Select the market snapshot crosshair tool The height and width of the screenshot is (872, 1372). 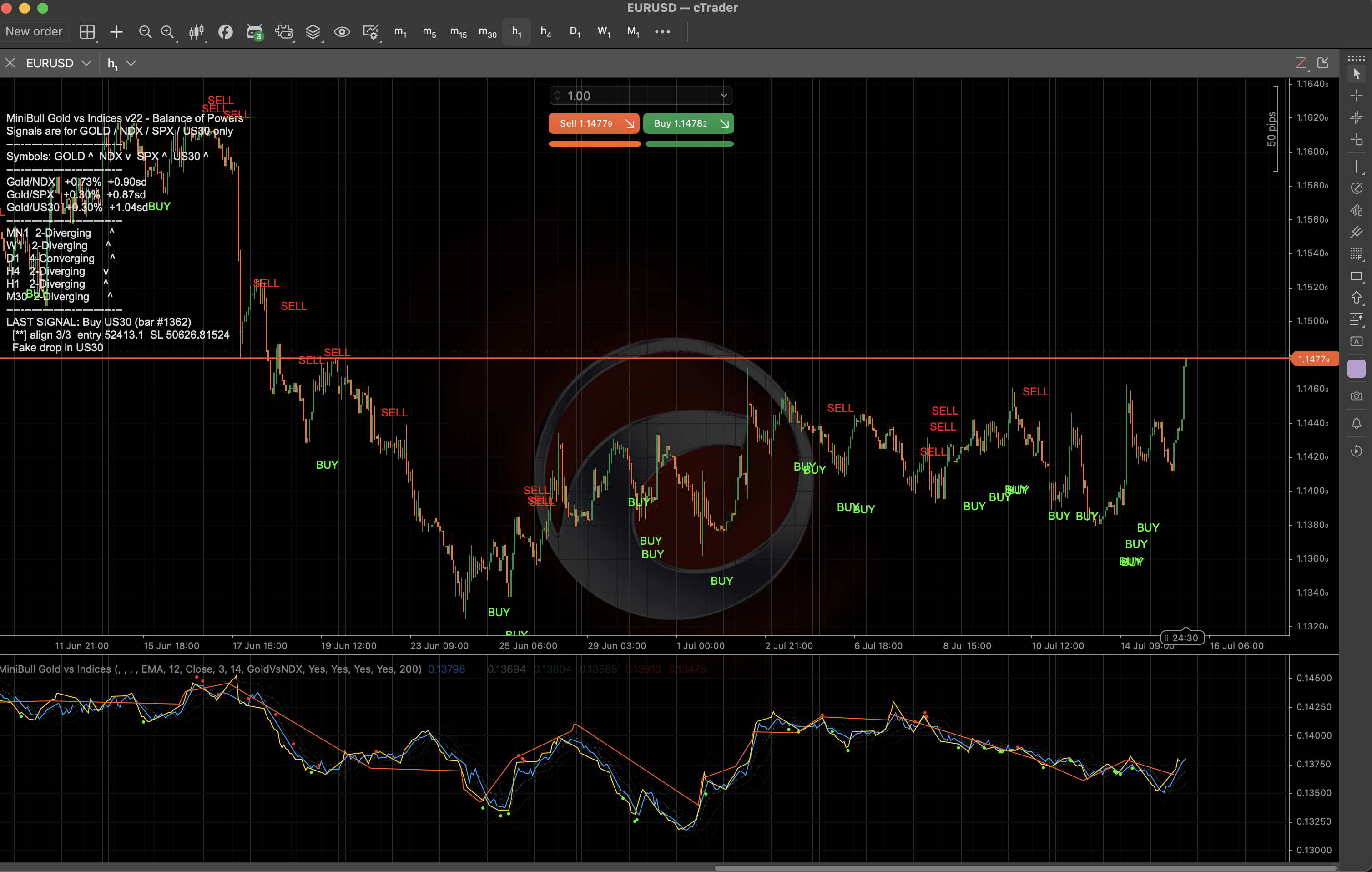1357,117
